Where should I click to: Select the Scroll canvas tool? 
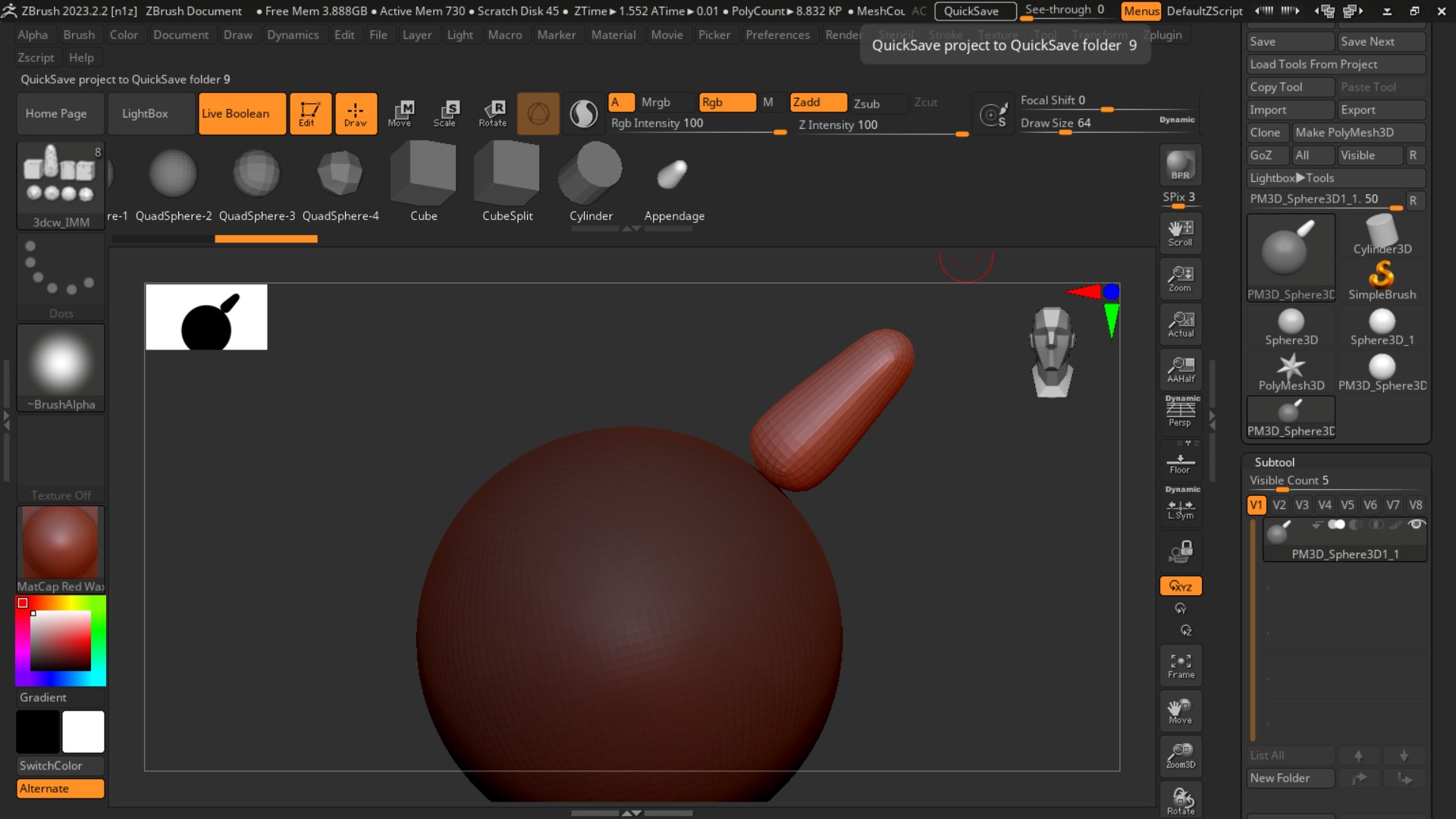tap(1180, 233)
